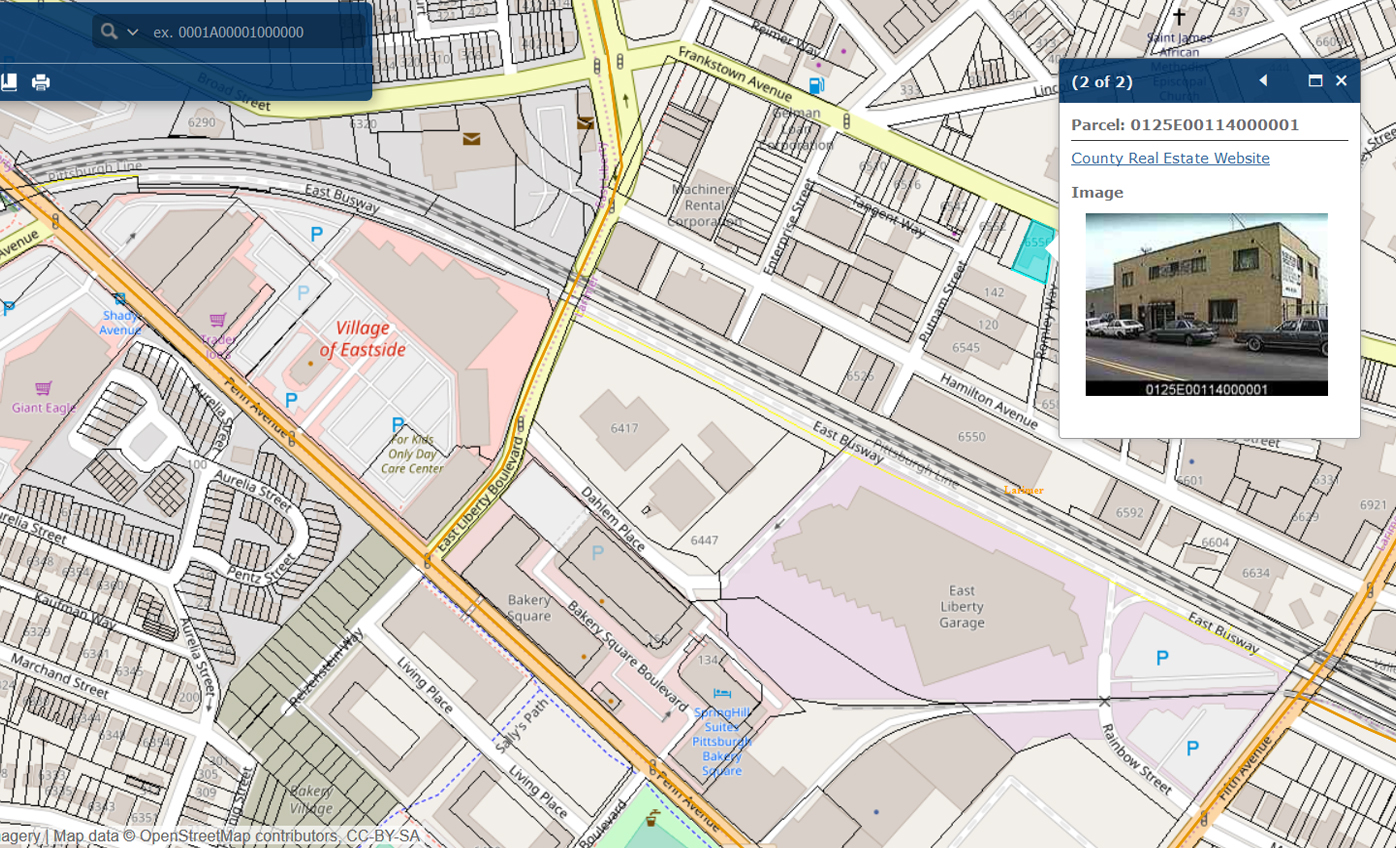Go to previous feature in popup

pyautogui.click(x=1263, y=81)
